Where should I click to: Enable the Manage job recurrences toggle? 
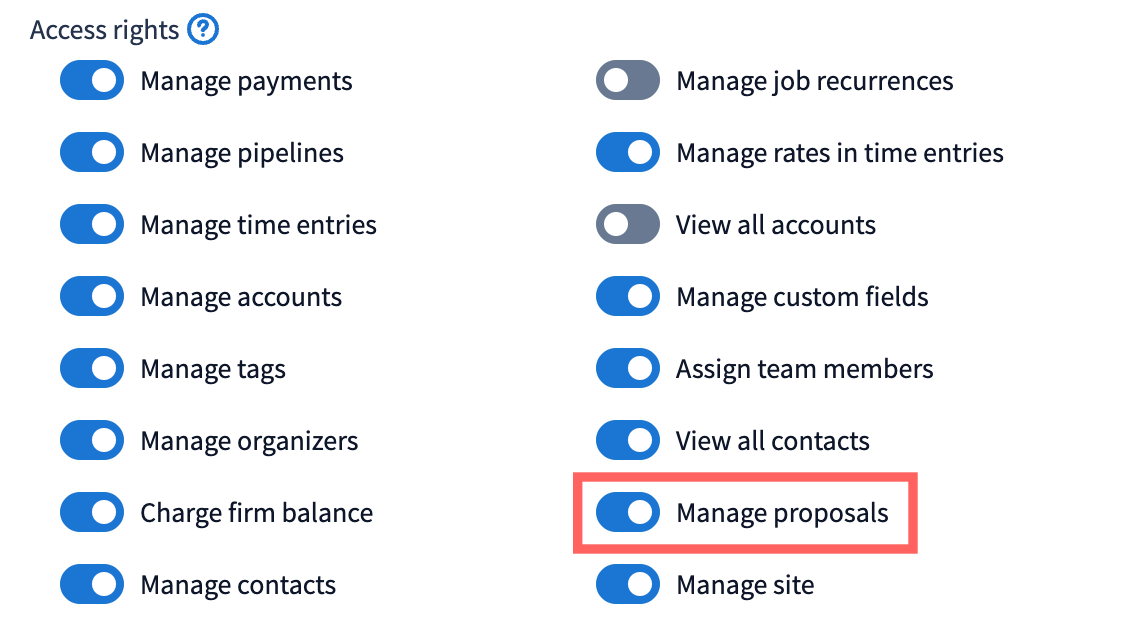628,81
